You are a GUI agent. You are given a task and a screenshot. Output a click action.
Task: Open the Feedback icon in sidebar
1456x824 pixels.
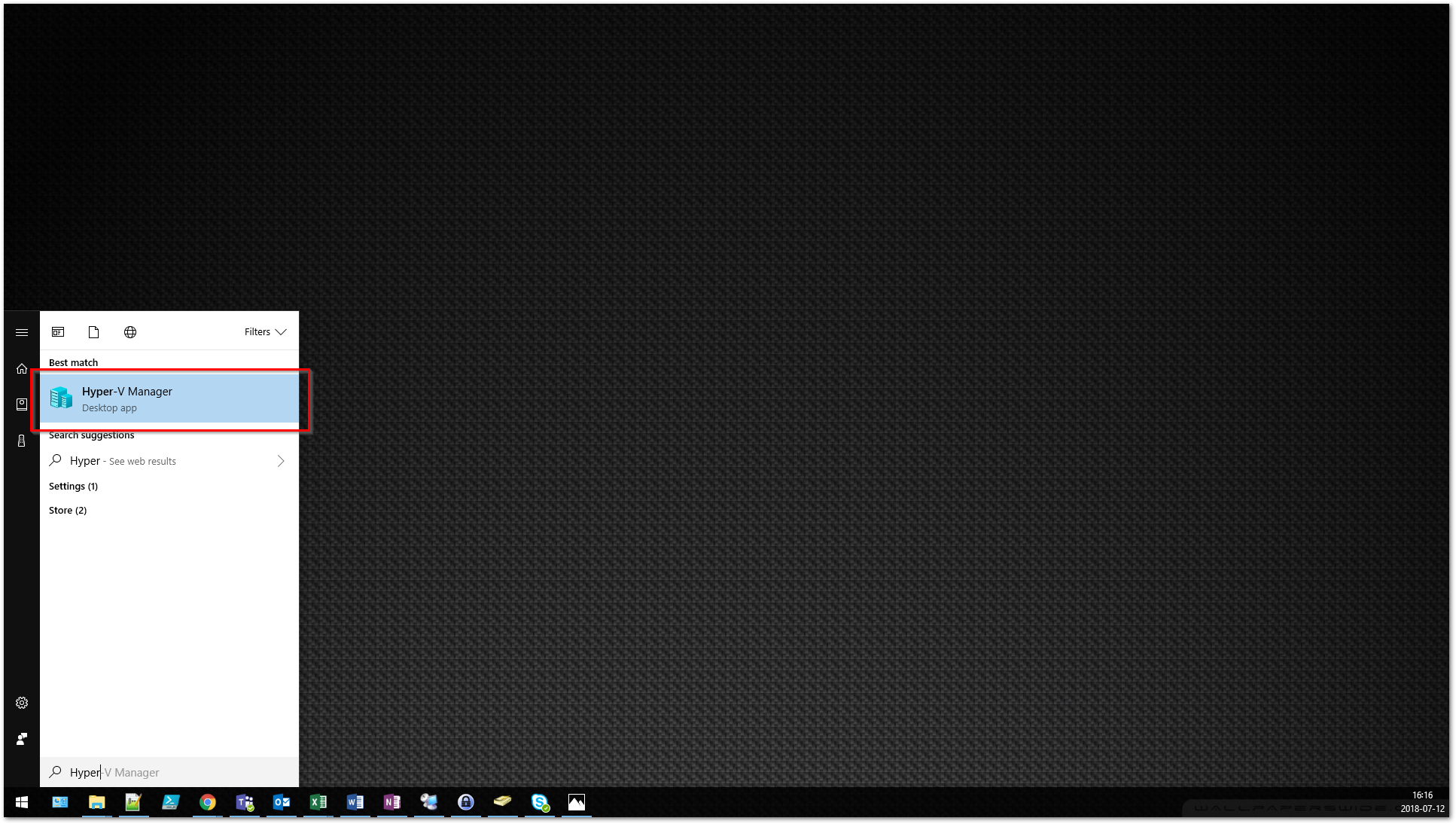(22, 739)
